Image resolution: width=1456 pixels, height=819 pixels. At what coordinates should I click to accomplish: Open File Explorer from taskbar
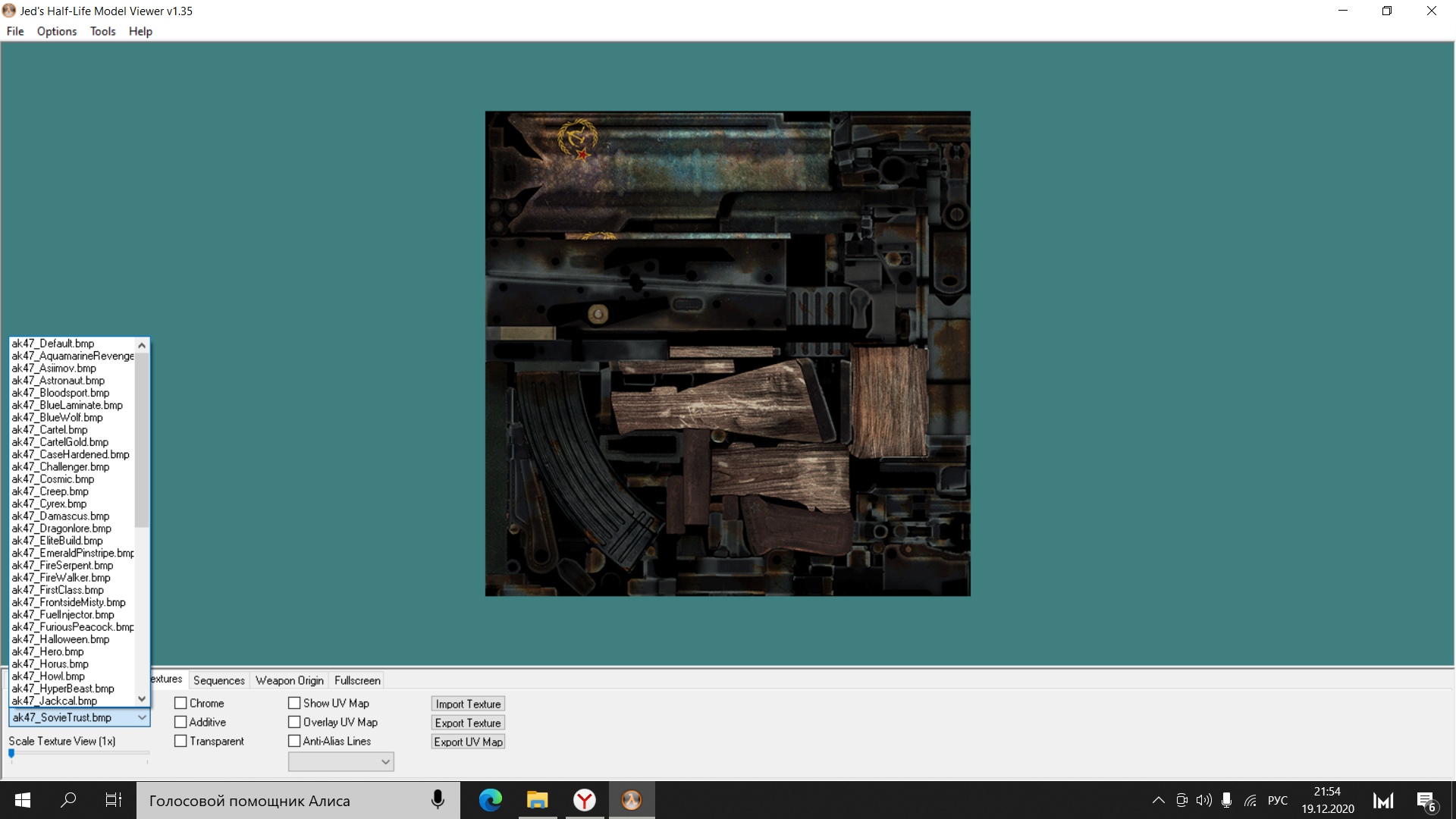coord(538,800)
